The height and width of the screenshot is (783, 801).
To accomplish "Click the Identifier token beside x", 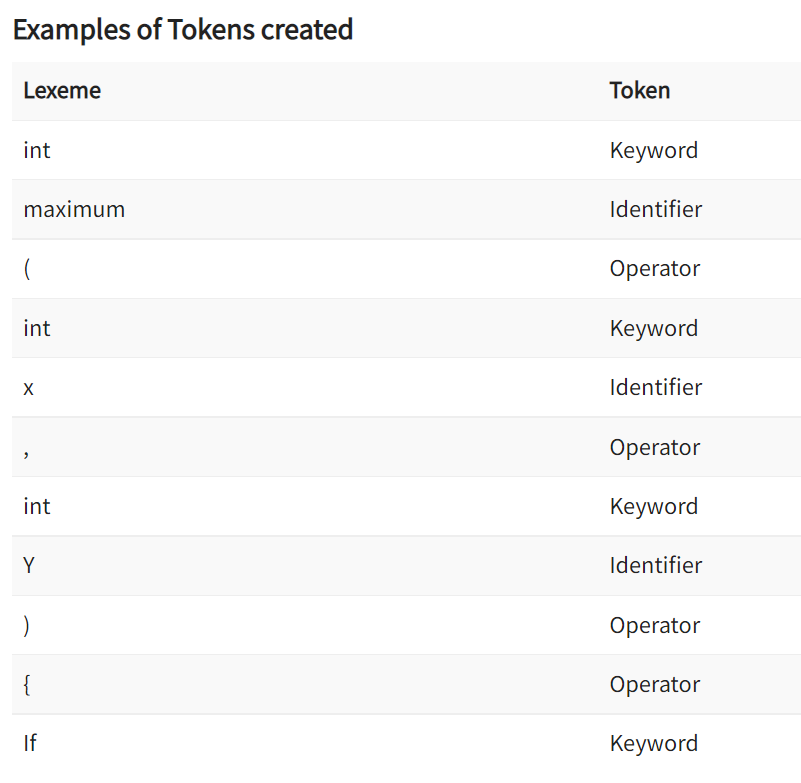I will (656, 388).
